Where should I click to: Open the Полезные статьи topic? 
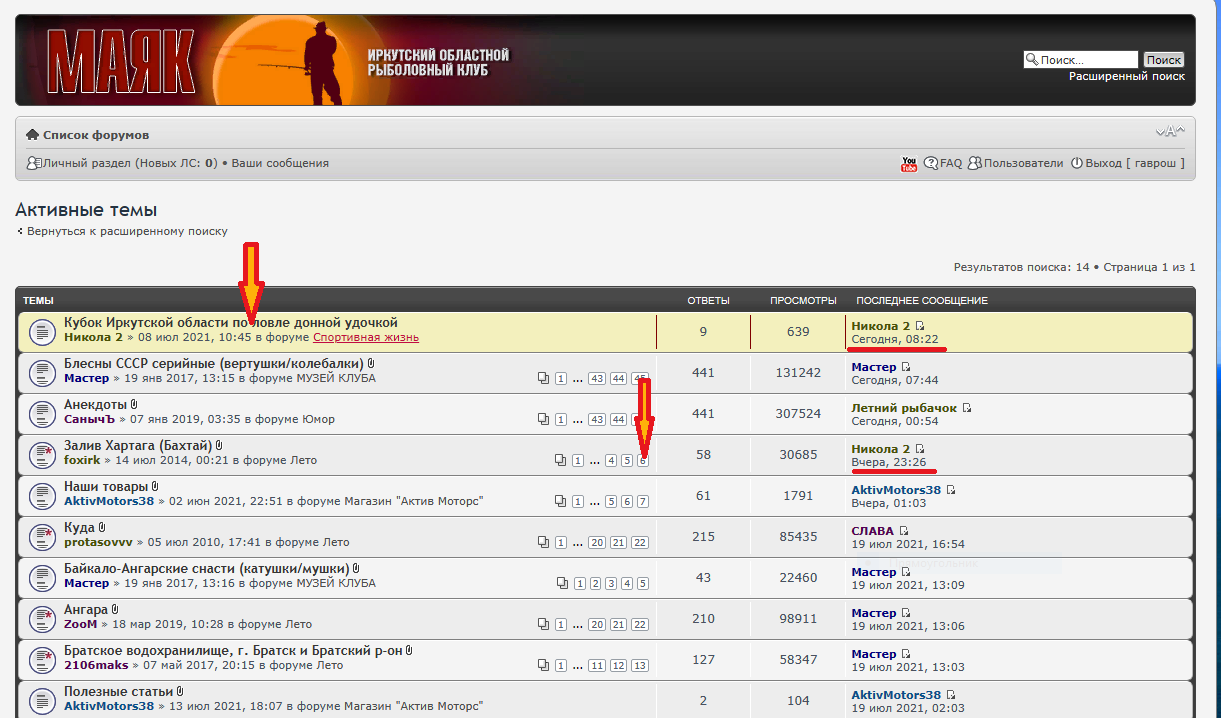click(119, 691)
